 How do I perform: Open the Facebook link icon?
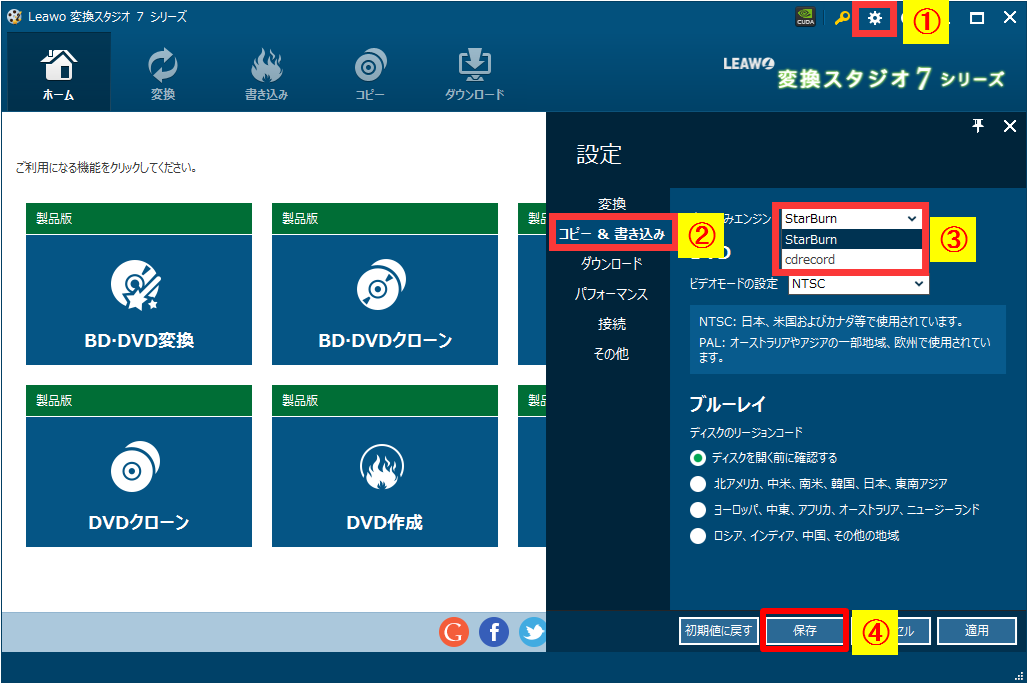(494, 631)
